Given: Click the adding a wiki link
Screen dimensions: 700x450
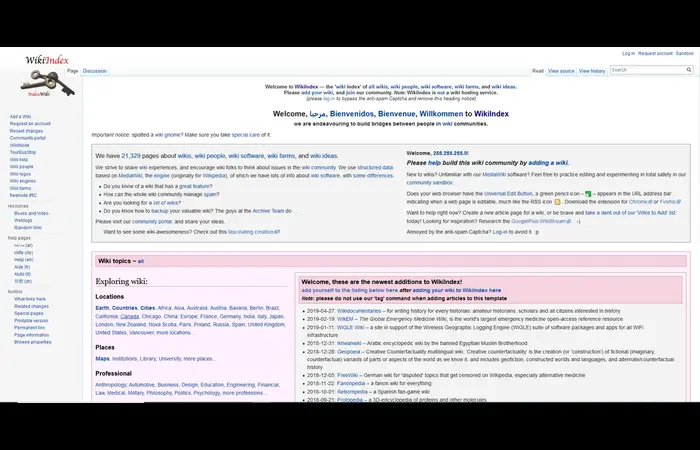Looking at the screenshot, I should coord(548,163).
